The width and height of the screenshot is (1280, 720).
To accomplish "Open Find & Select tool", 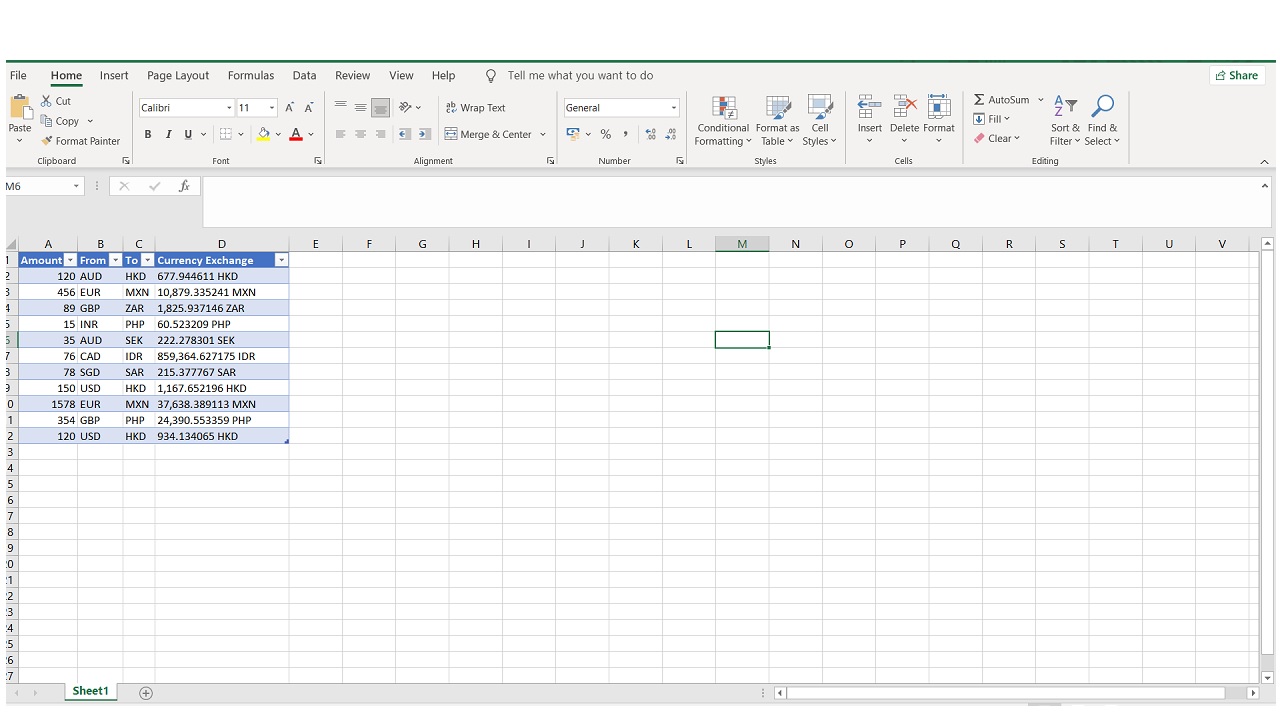I will (1102, 107).
